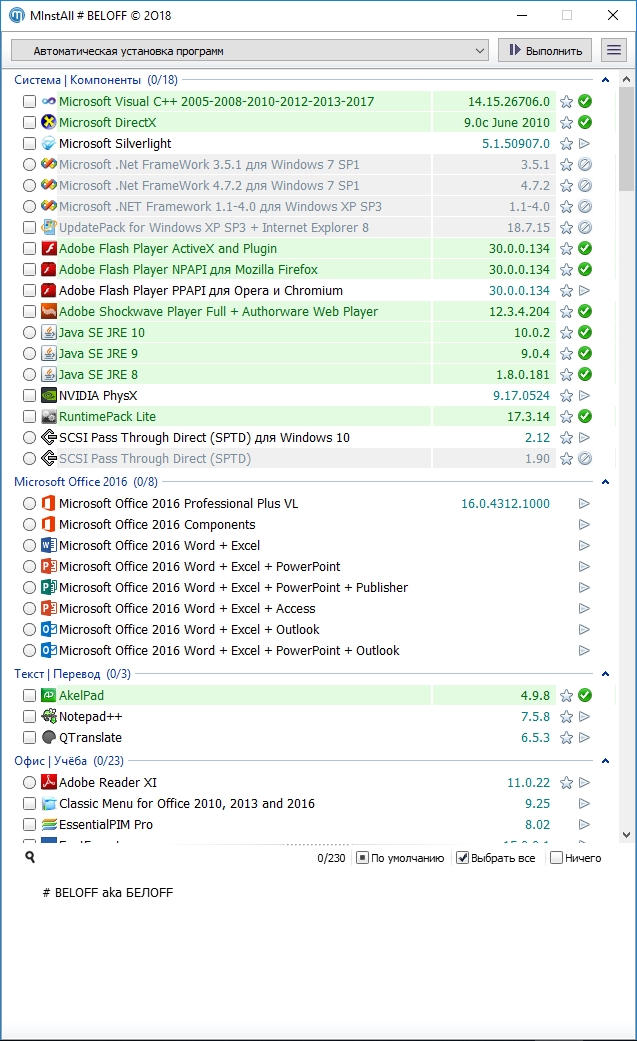Click the play arrow for EssentialPIM Pro

(x=585, y=825)
